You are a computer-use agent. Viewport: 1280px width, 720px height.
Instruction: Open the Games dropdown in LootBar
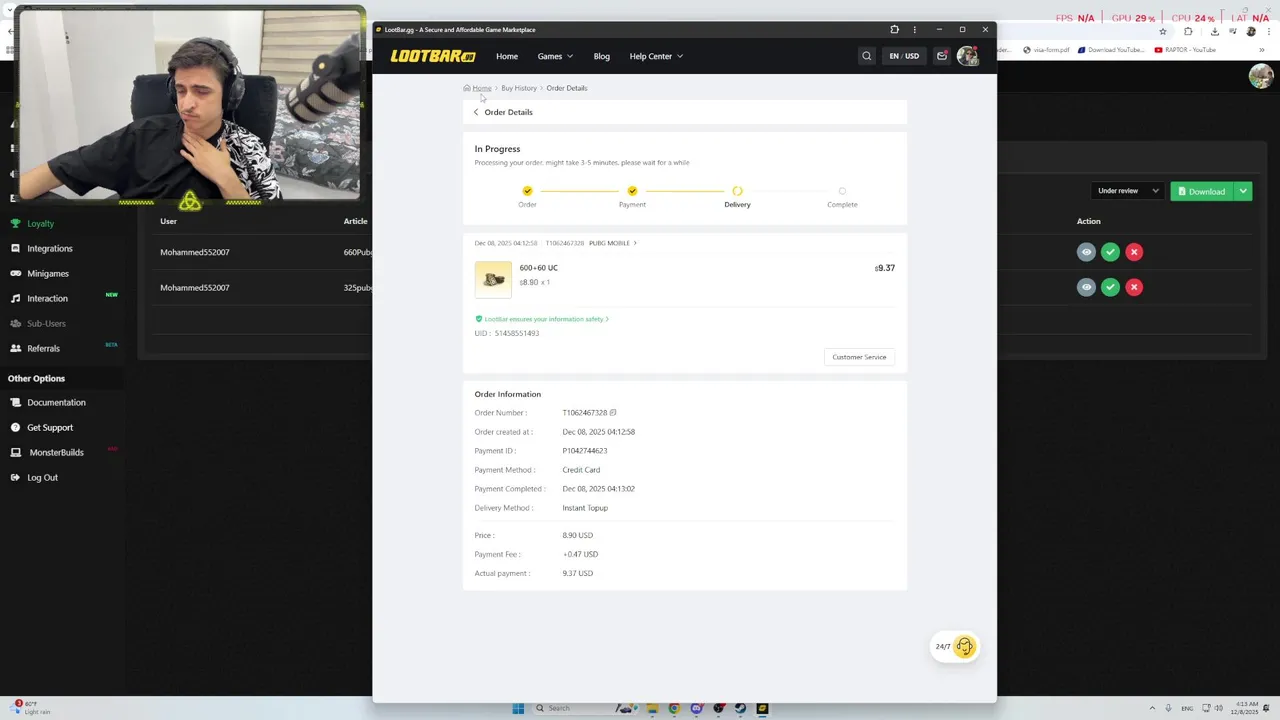point(555,56)
